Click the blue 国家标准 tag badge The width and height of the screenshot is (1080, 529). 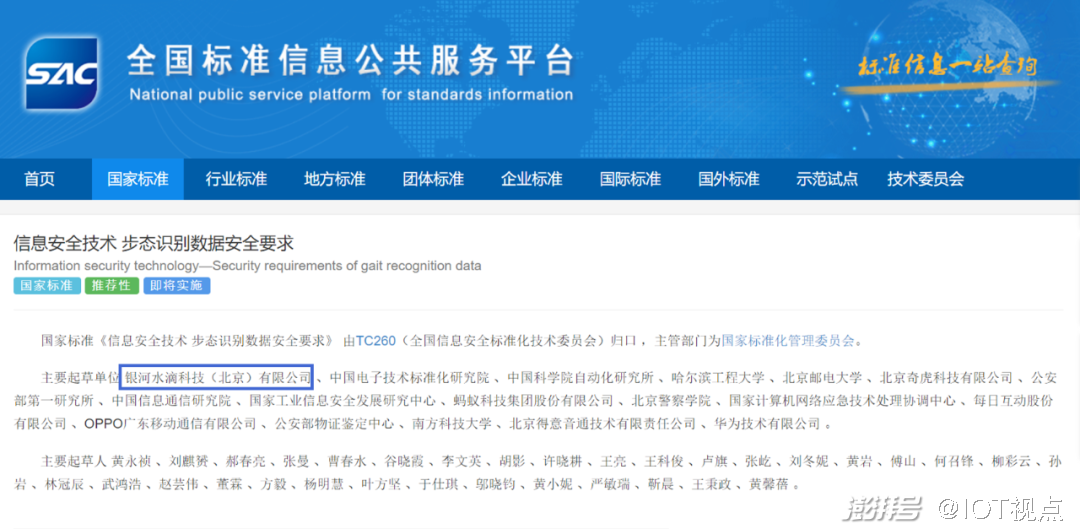point(47,286)
